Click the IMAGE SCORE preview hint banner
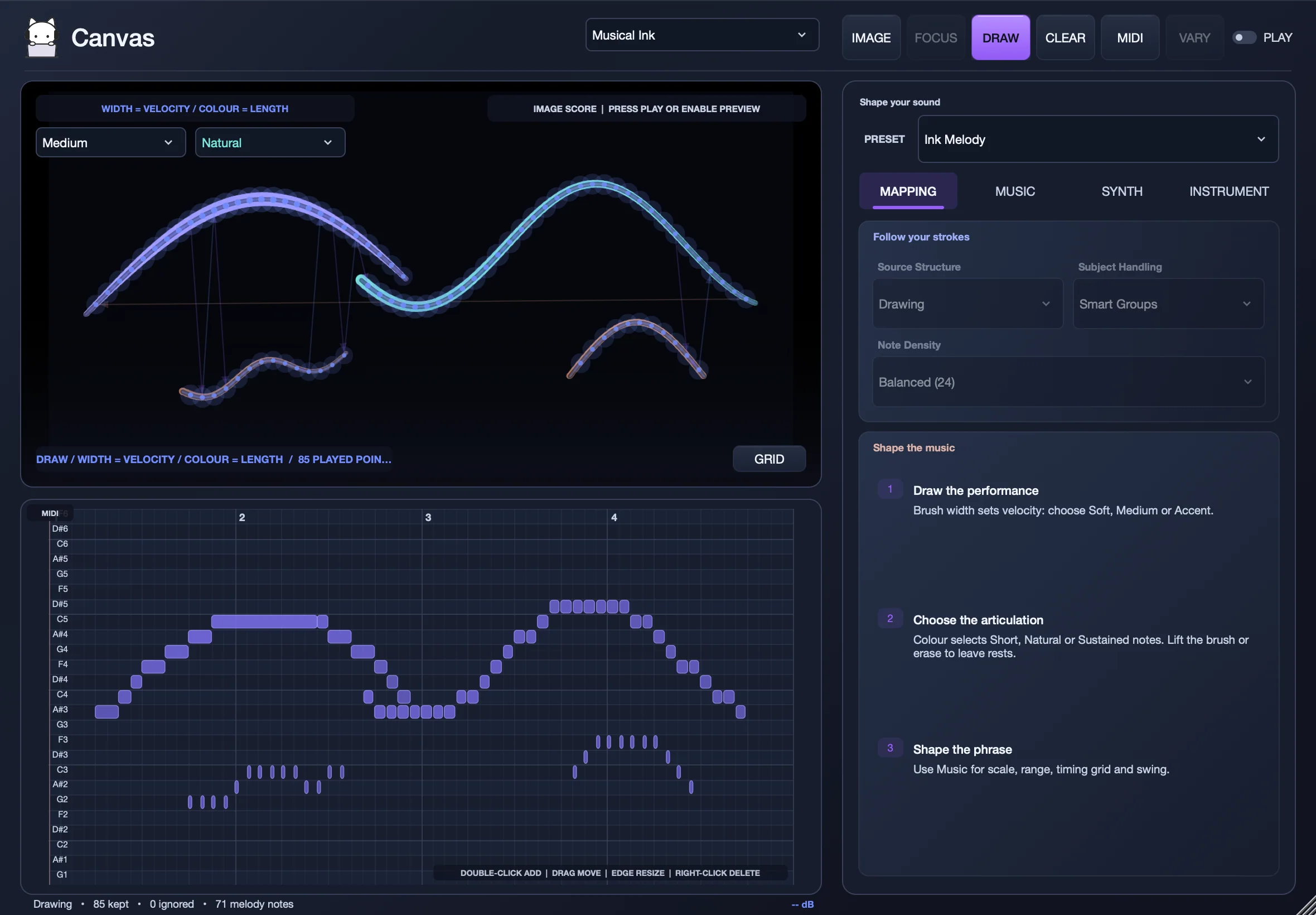 [x=646, y=109]
